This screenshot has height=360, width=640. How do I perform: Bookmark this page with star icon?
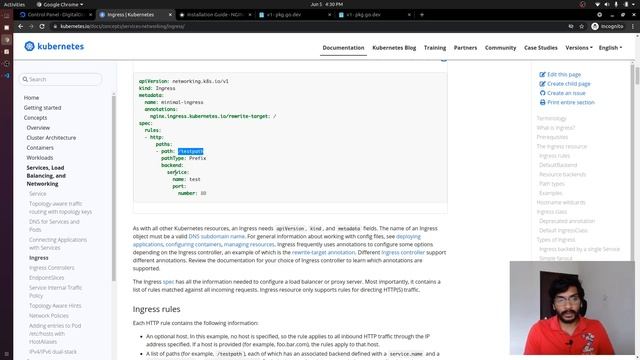click(582, 26)
